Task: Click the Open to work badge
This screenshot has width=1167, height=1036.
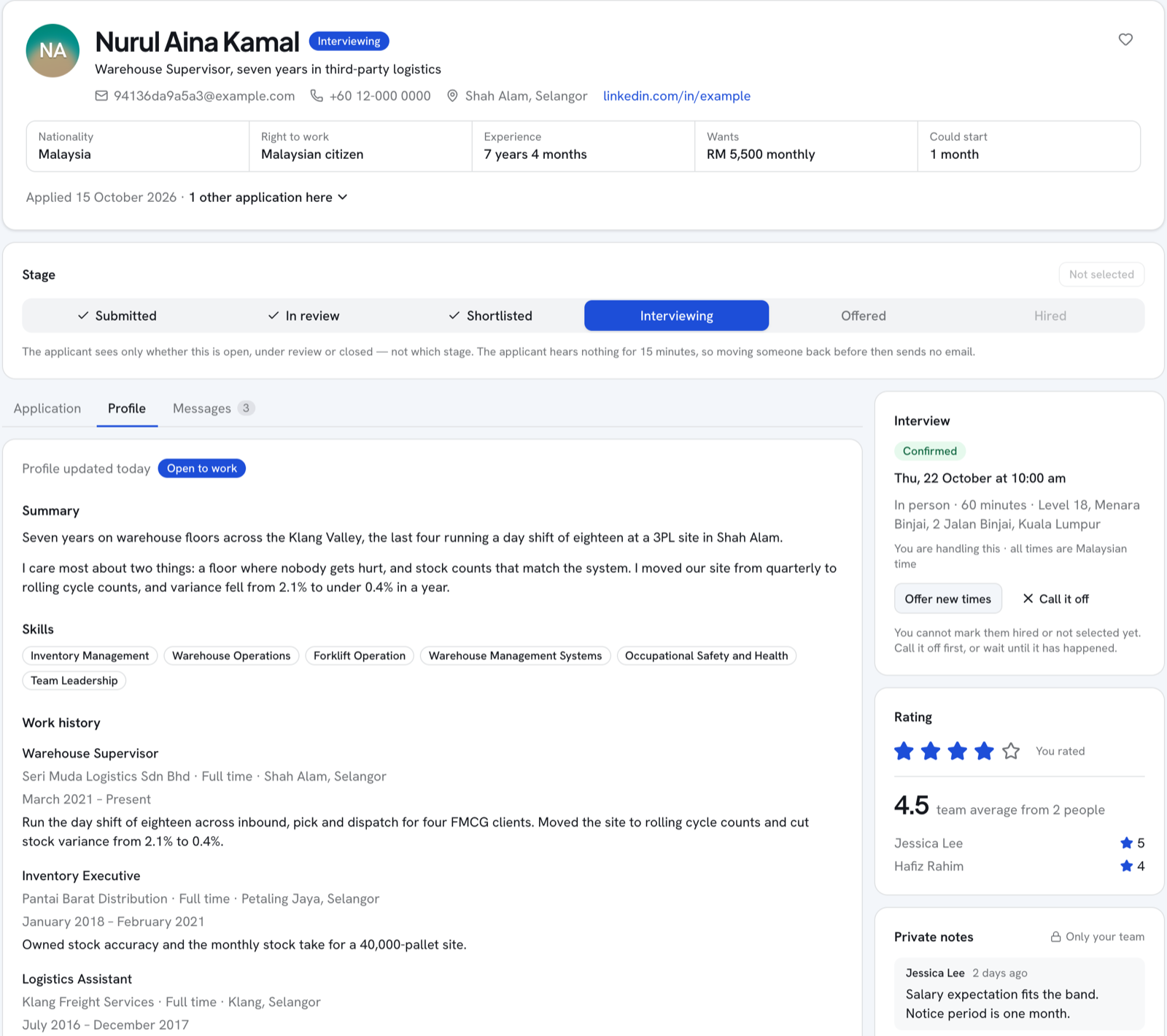Action: (x=202, y=468)
